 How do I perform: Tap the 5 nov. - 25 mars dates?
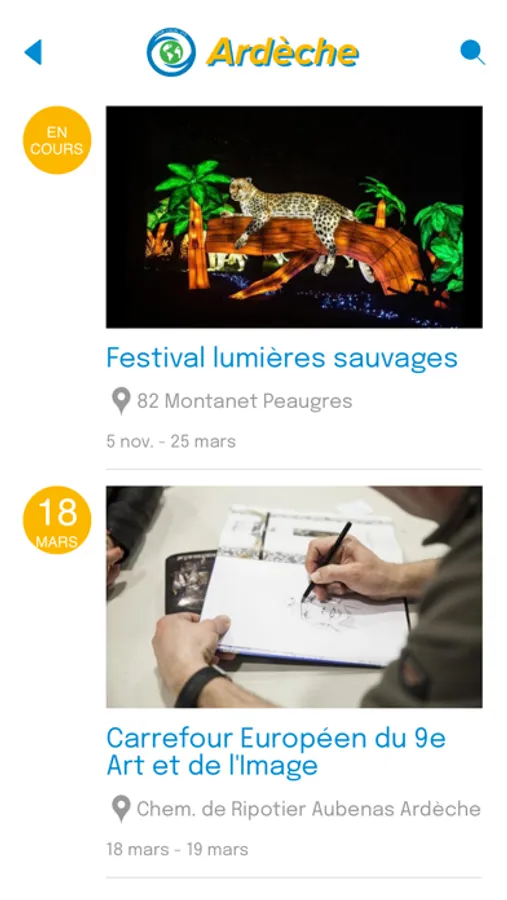point(171,441)
